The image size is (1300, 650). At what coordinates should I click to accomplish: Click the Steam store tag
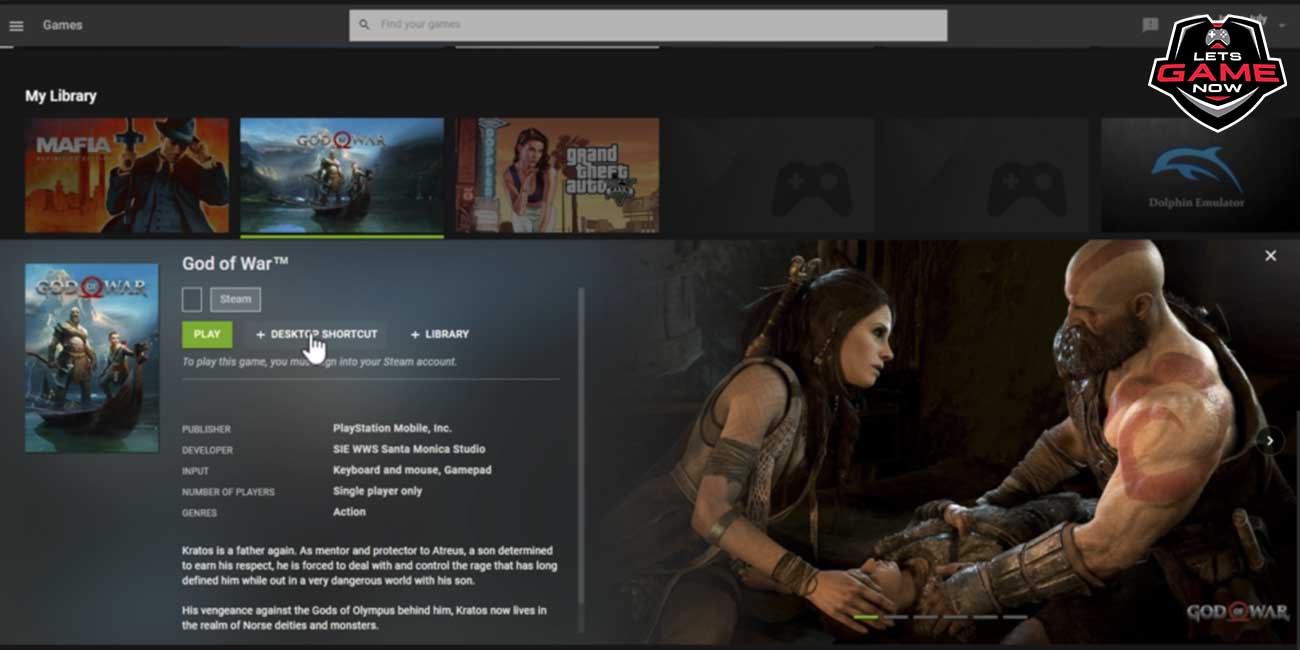click(236, 299)
